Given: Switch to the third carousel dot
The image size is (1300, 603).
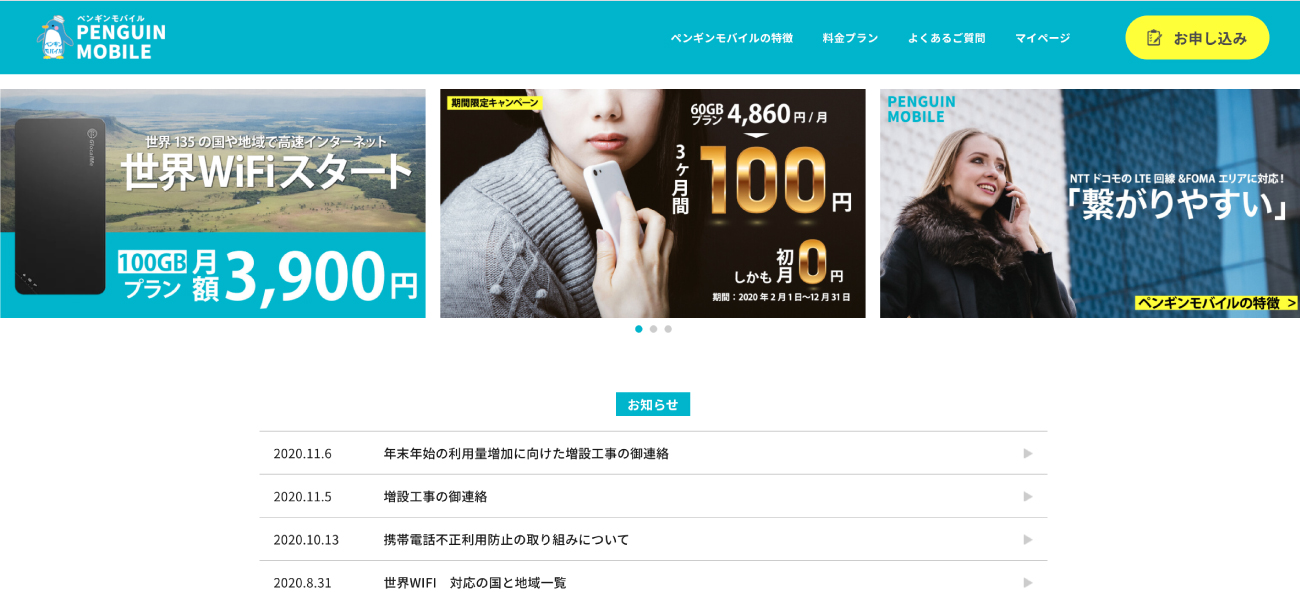Looking at the screenshot, I should click(668, 329).
